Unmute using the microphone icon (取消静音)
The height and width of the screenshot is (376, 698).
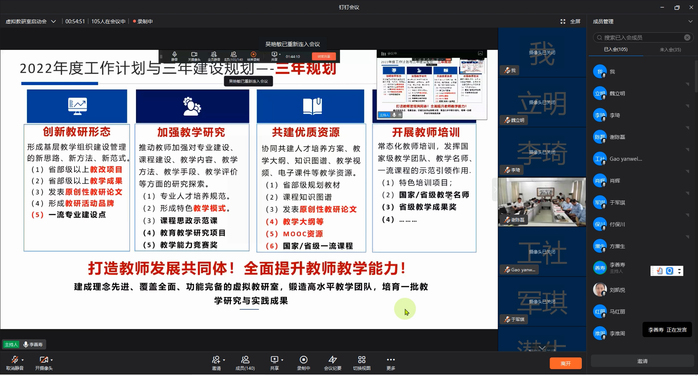point(14,360)
